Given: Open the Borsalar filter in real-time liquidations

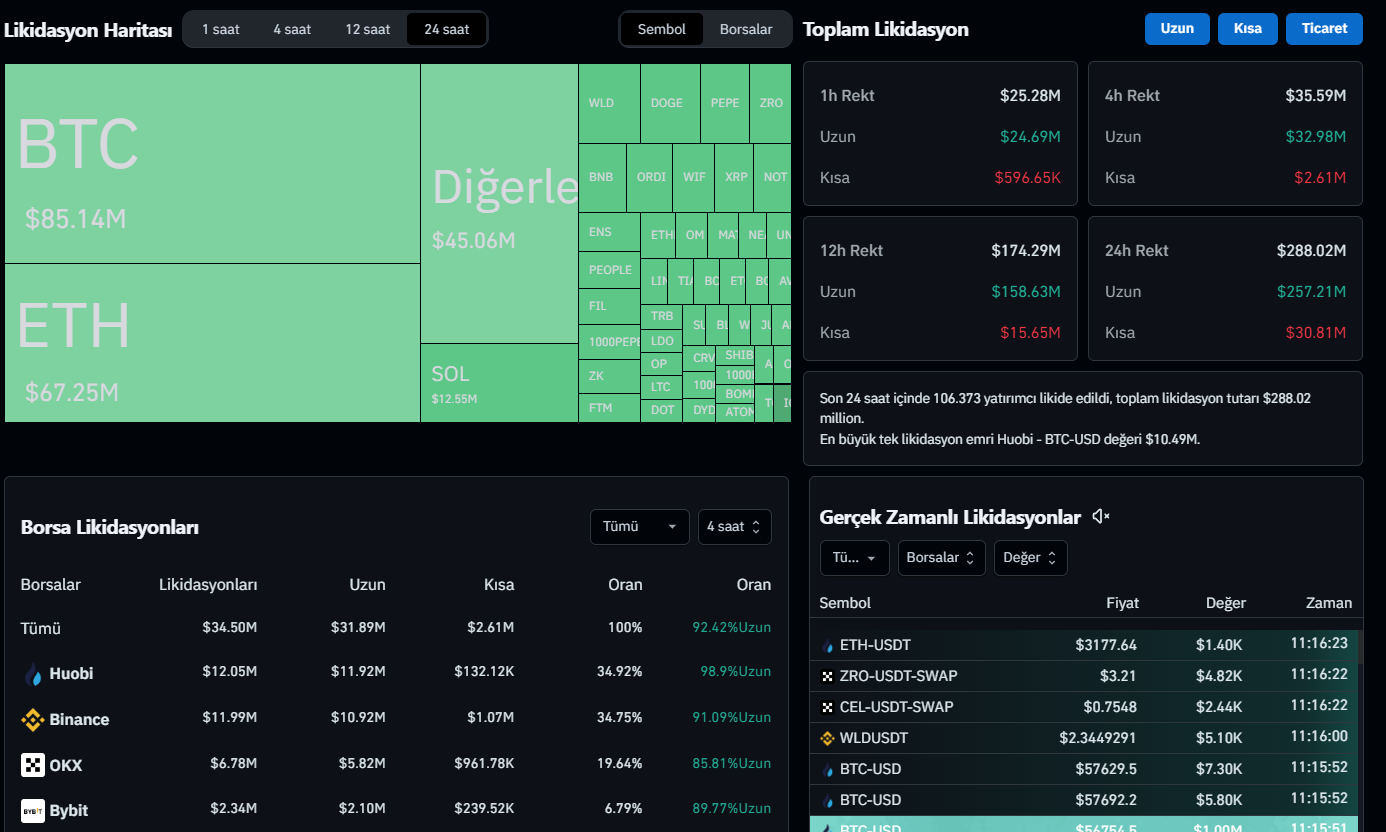Looking at the screenshot, I should click(941, 558).
